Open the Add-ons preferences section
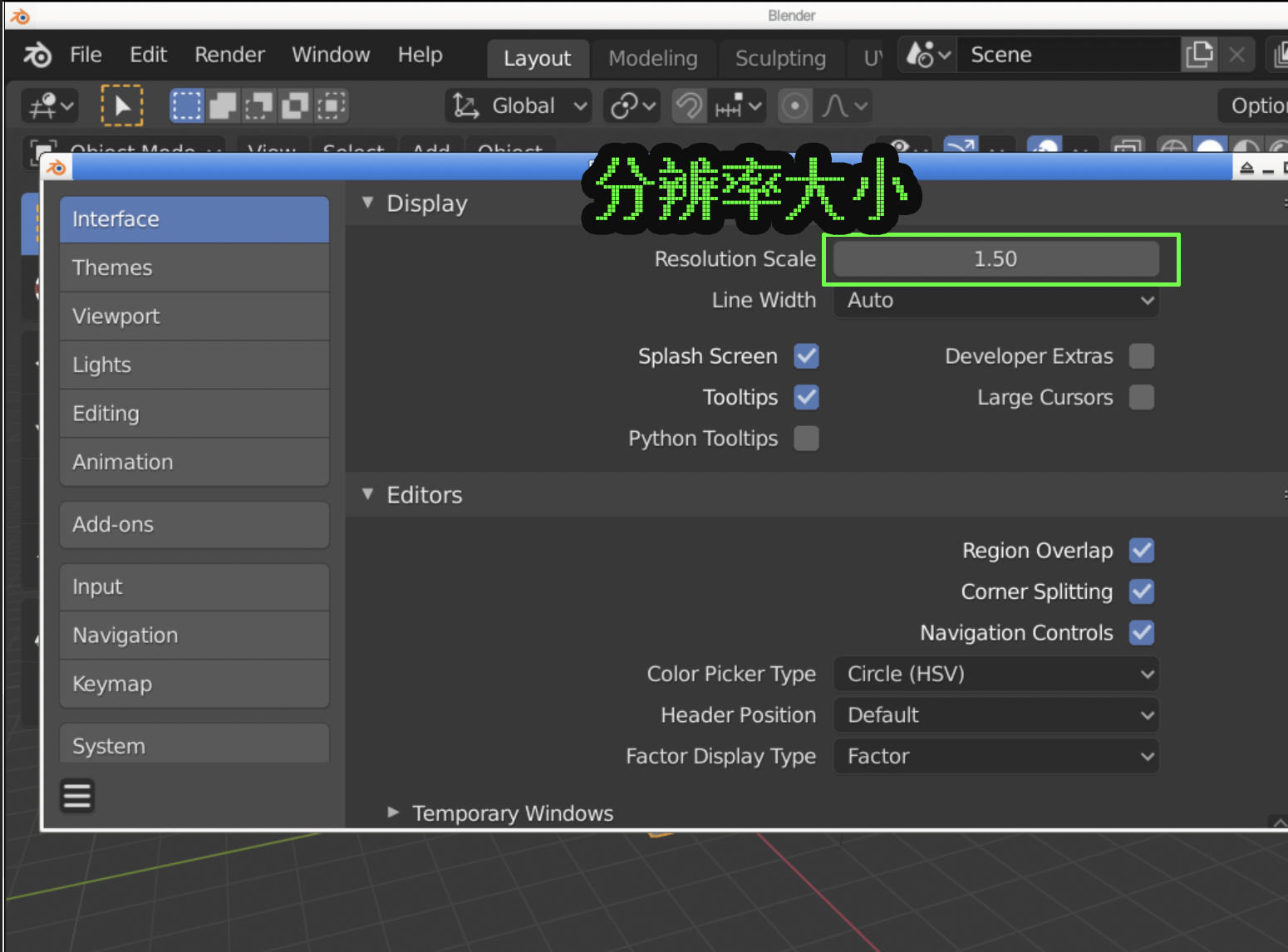This screenshot has width=1288, height=952. click(194, 524)
